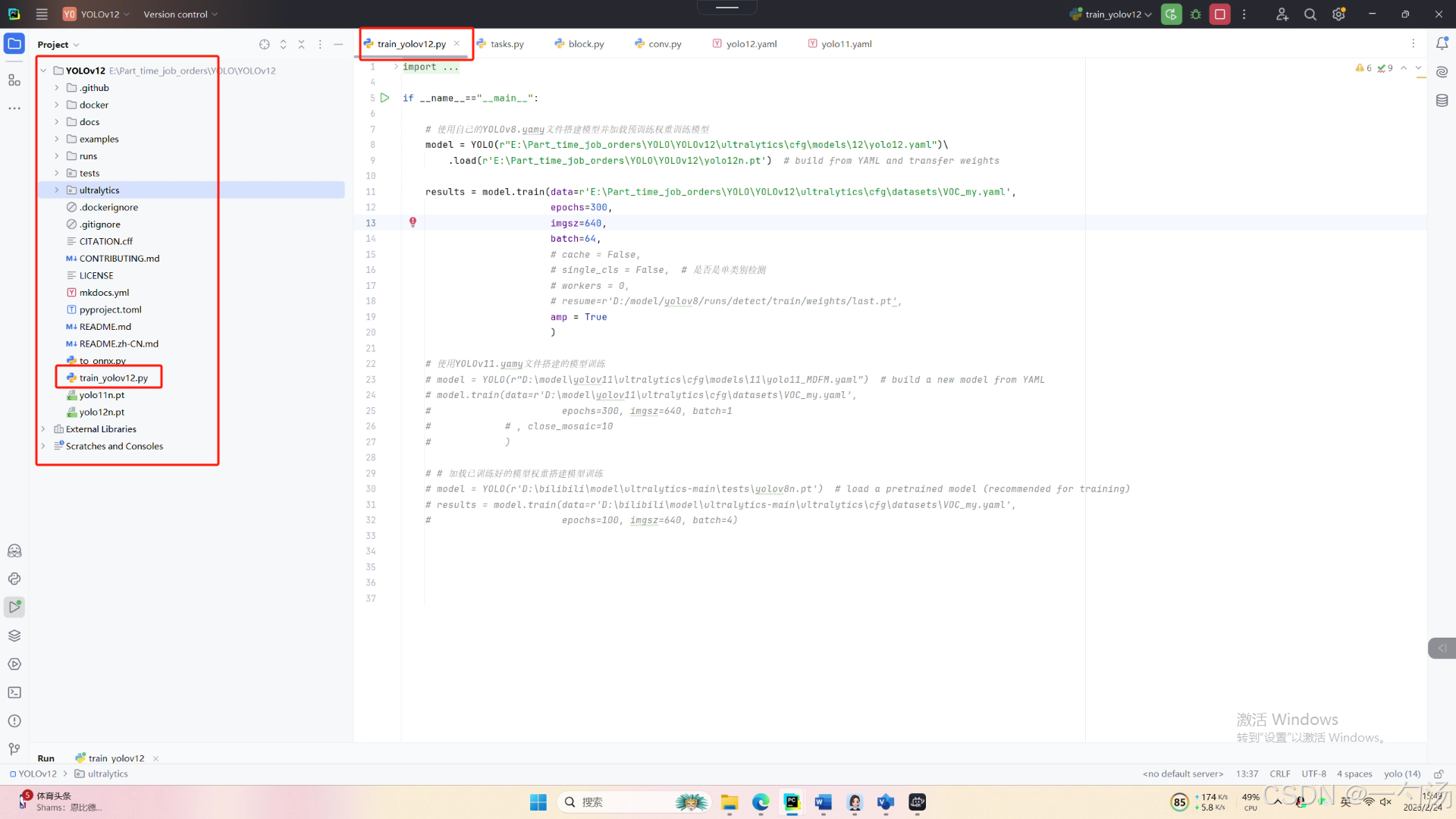Open the Notifications bell icon
This screenshot has height=819, width=1456.
coord(1442,44)
